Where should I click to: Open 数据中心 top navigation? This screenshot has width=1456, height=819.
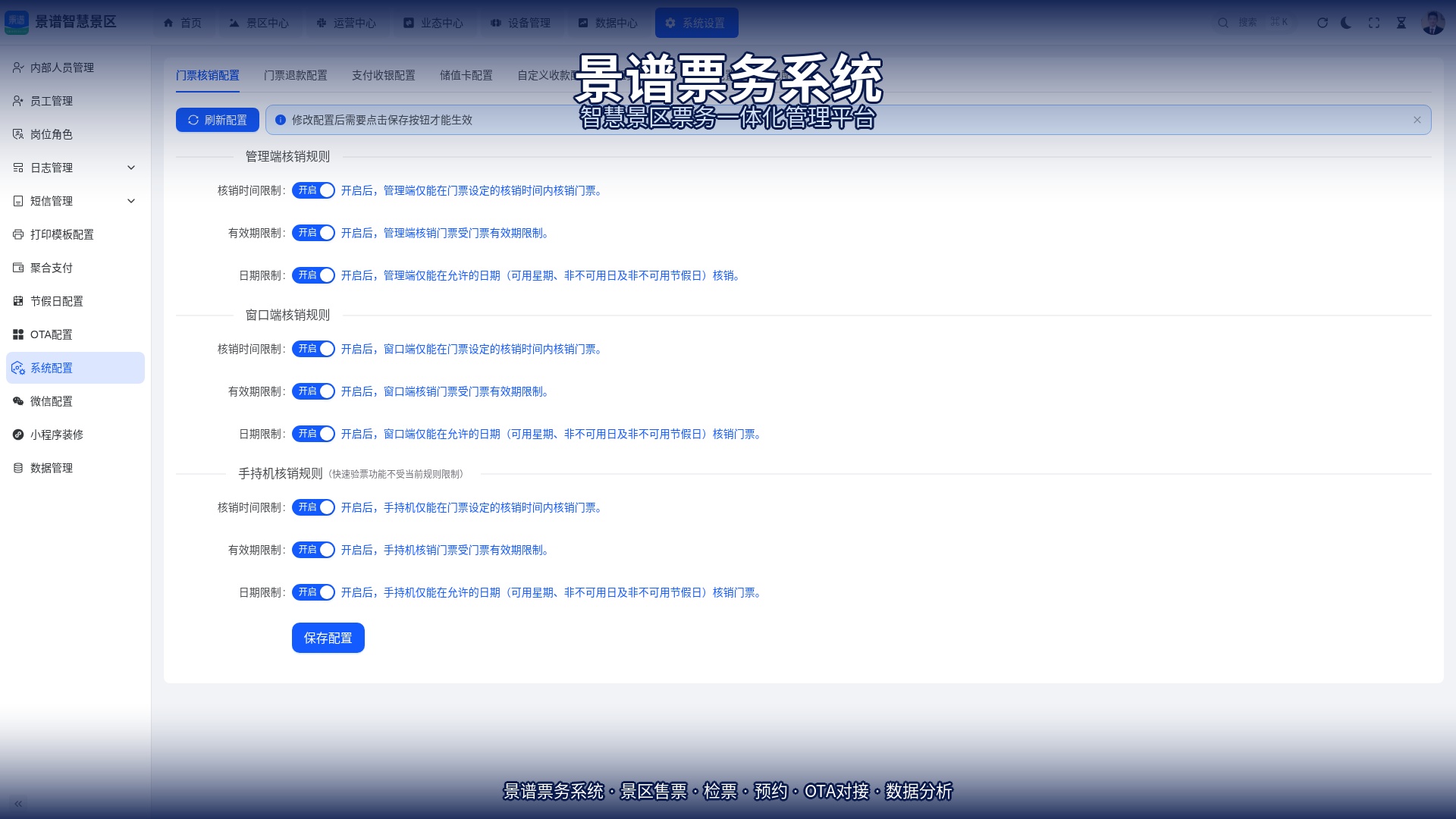[x=608, y=23]
